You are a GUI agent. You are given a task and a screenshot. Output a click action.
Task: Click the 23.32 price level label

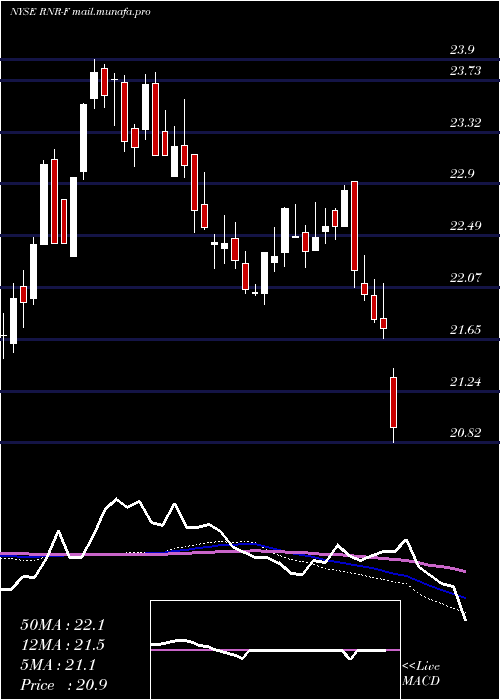tap(465, 123)
